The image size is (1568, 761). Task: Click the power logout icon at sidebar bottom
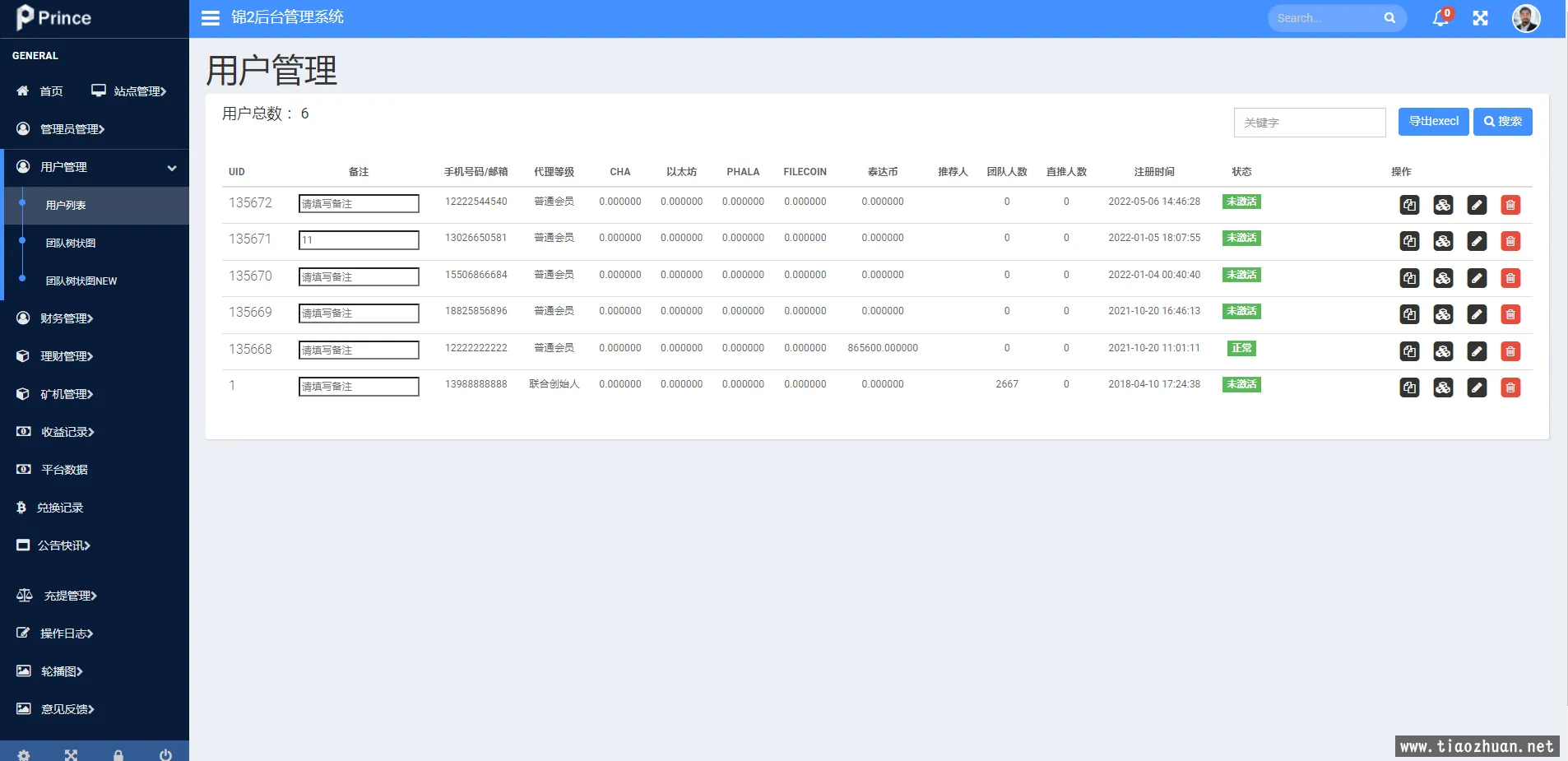(x=165, y=754)
